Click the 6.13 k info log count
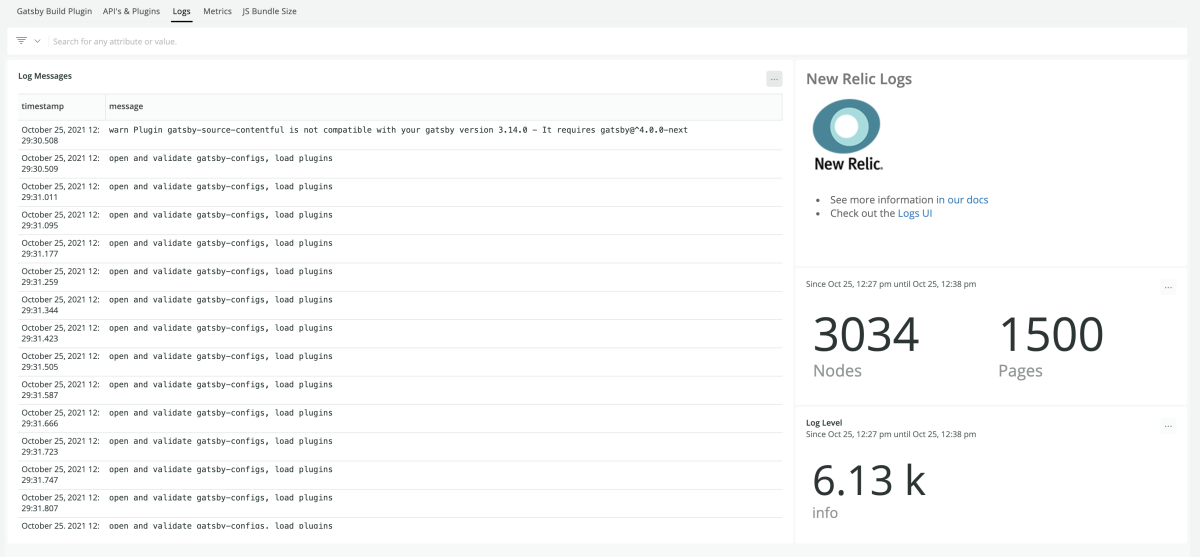The width and height of the screenshot is (1200, 557). click(868, 482)
